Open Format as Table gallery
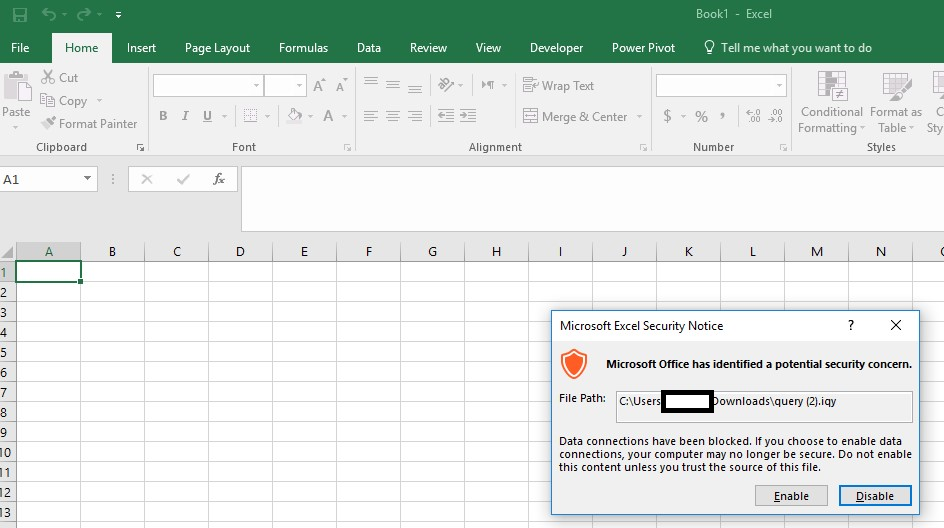Viewport: 944px width, 528px height. point(896,102)
